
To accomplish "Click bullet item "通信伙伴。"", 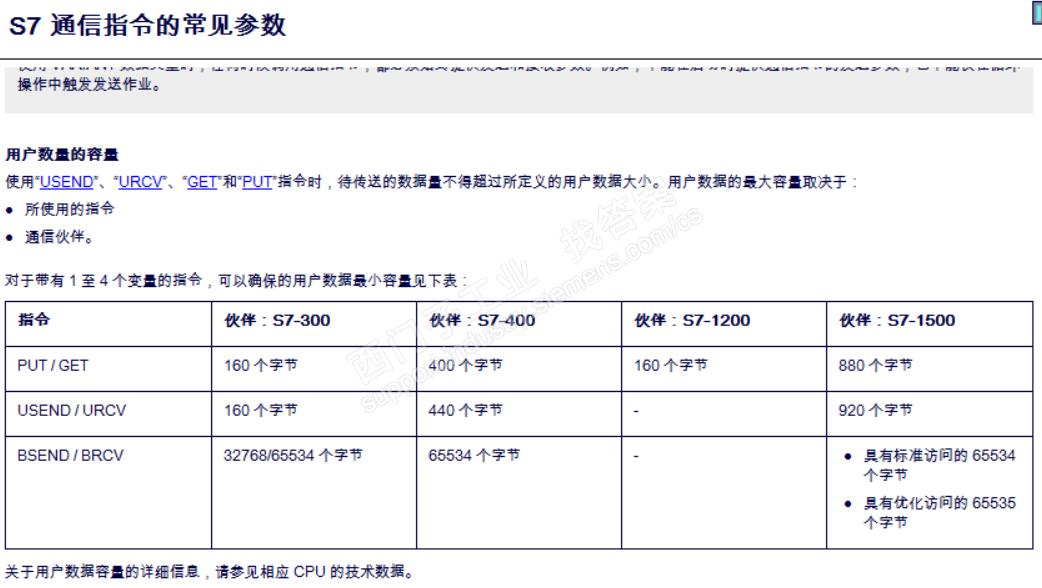I will tap(59, 237).
